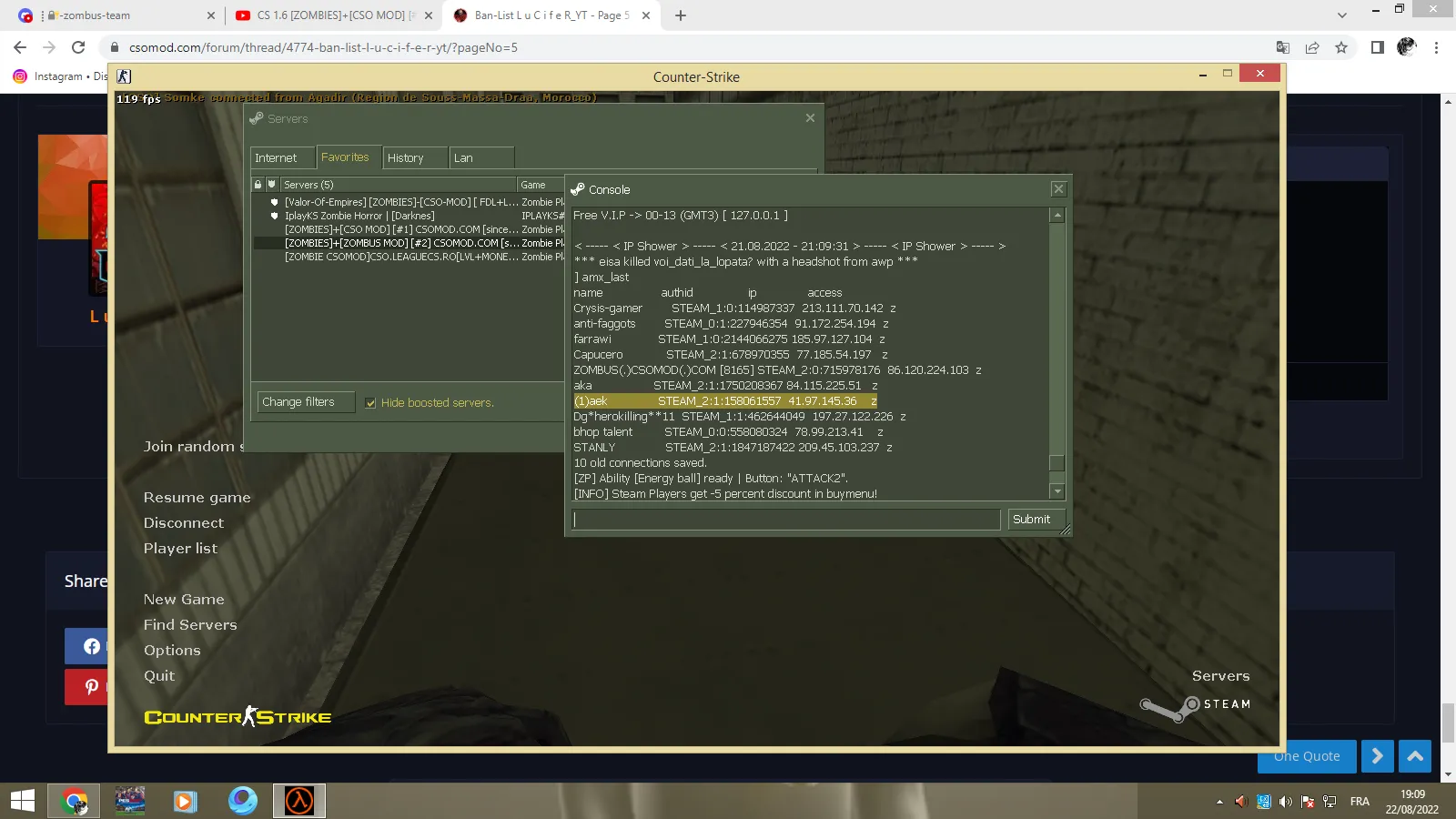Click the console scrollbar down arrow

pyautogui.click(x=1057, y=491)
